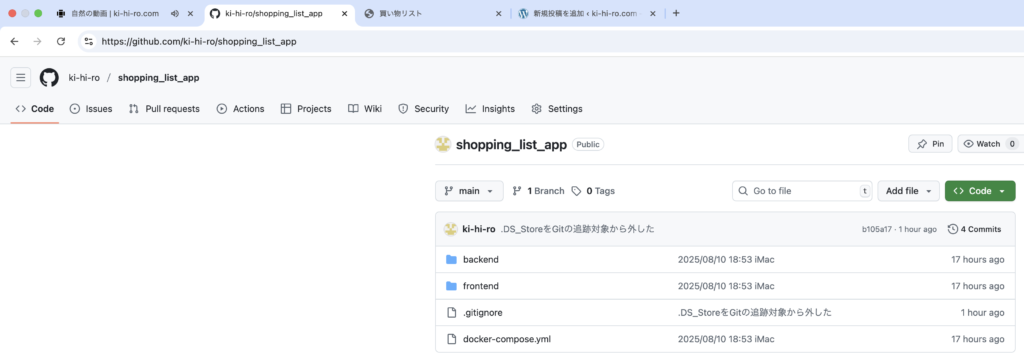Expand the Add file dropdown
1024x361 pixels.
(x=908, y=191)
